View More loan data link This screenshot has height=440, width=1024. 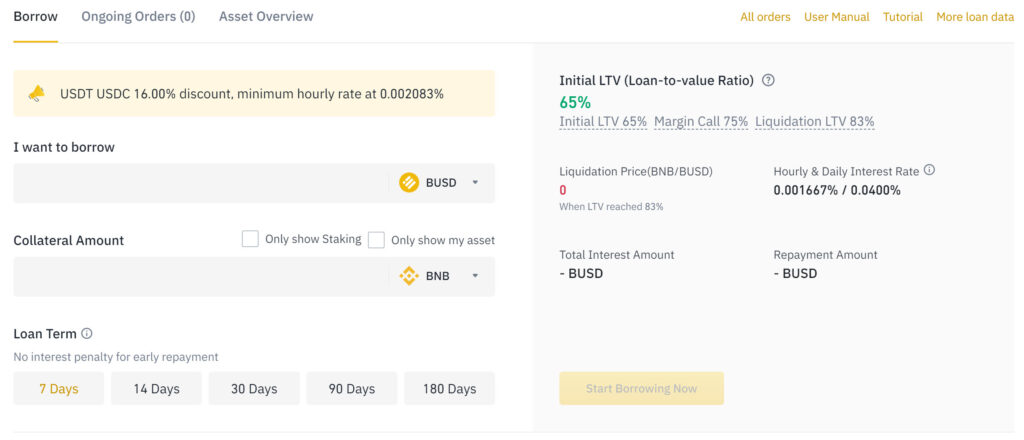975,17
